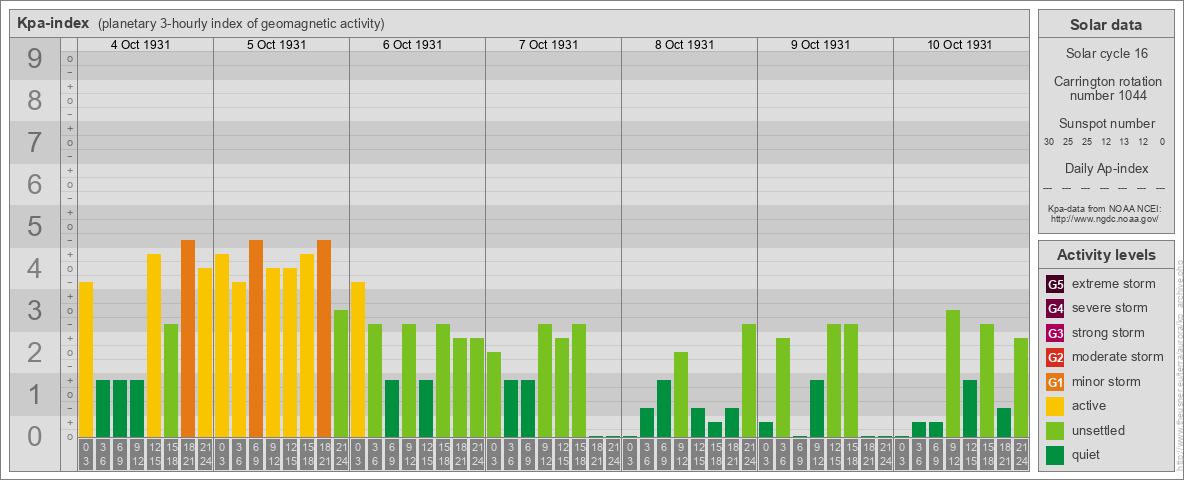1184x480 pixels.
Task: Select the 7 Oct 1931 date header
Action: coord(548,45)
